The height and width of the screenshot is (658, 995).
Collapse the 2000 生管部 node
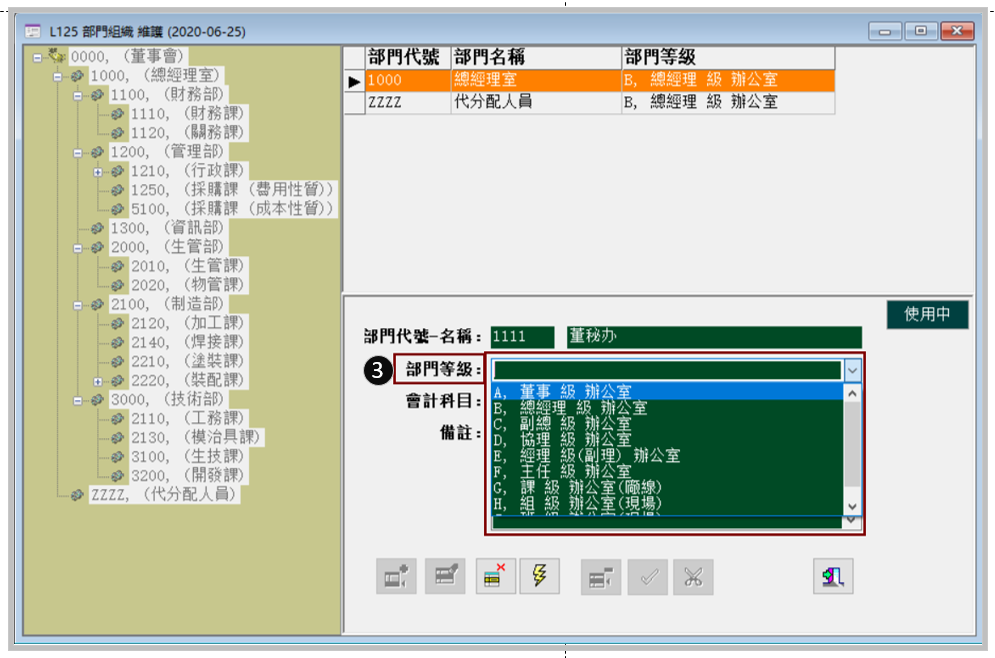point(77,248)
